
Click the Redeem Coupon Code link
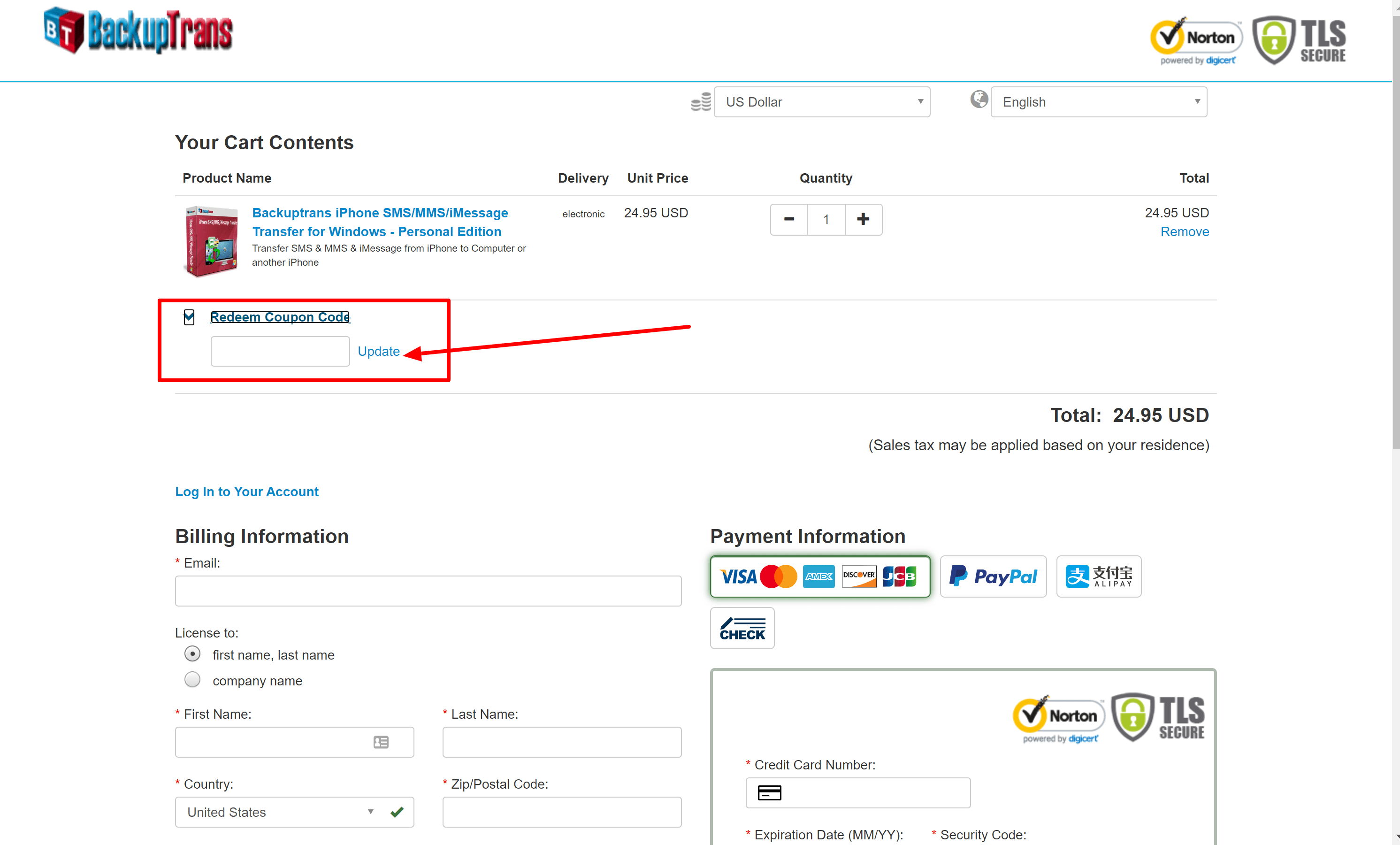click(x=280, y=317)
